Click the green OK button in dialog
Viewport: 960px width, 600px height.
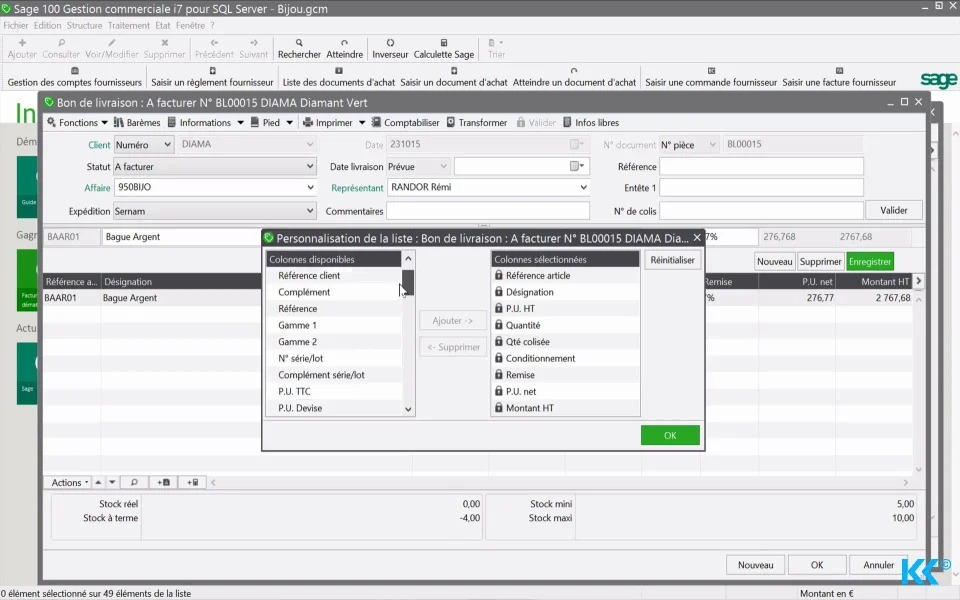pyautogui.click(x=670, y=435)
